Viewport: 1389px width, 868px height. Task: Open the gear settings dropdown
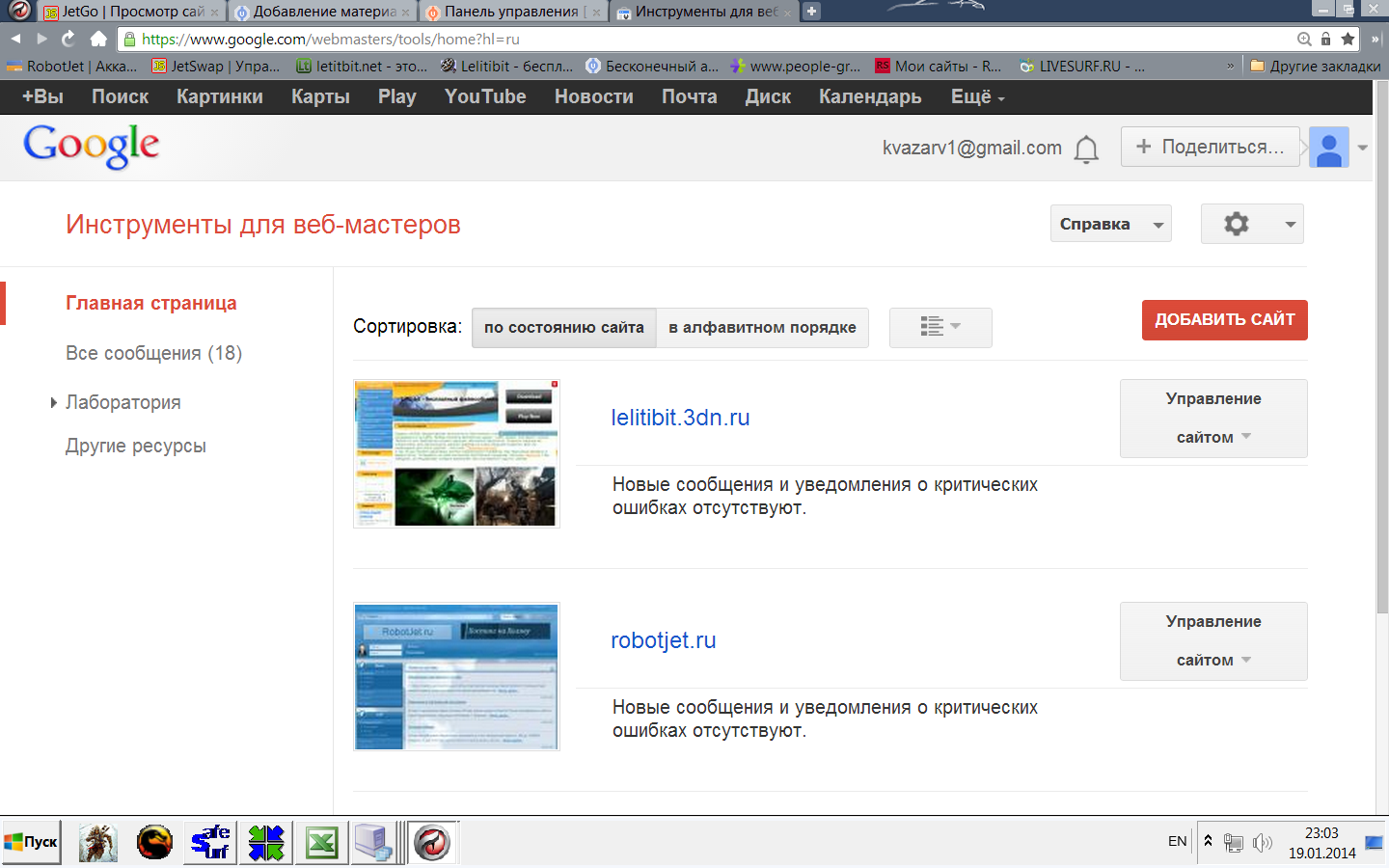pos(1252,224)
